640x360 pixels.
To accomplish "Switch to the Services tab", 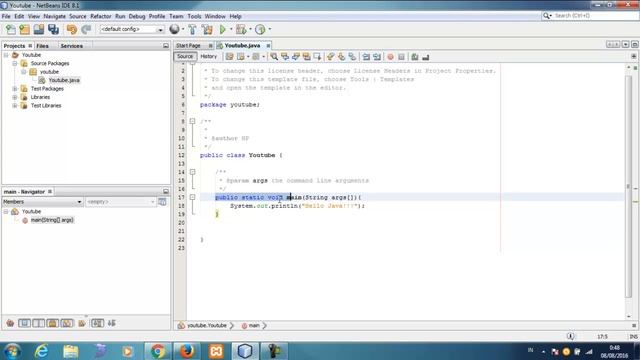I will 71,46.
